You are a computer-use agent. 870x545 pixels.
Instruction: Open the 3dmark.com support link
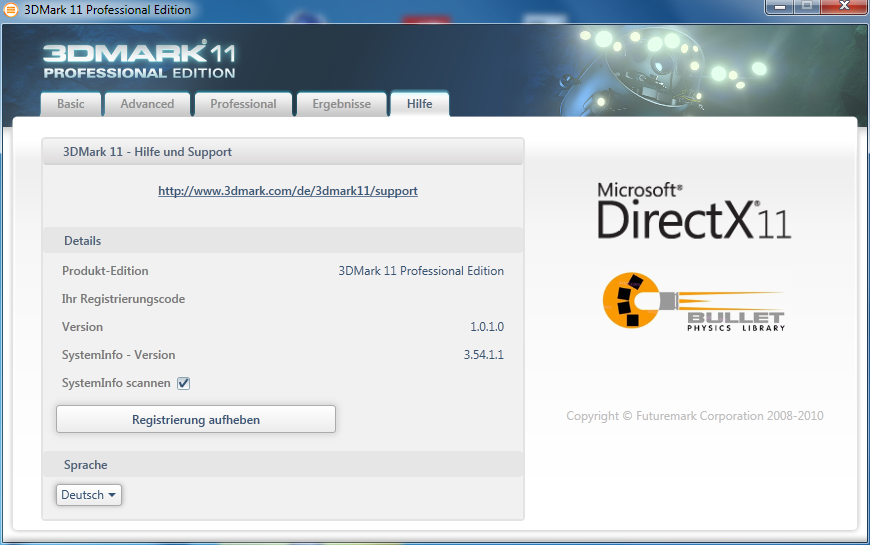[x=288, y=191]
